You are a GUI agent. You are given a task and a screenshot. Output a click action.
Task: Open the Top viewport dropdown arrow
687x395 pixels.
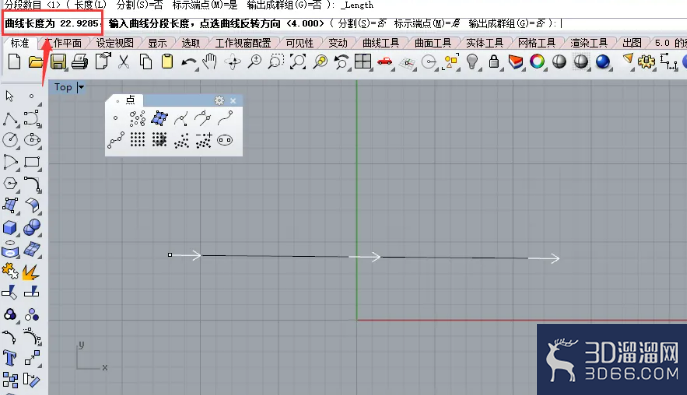[x=81, y=87]
